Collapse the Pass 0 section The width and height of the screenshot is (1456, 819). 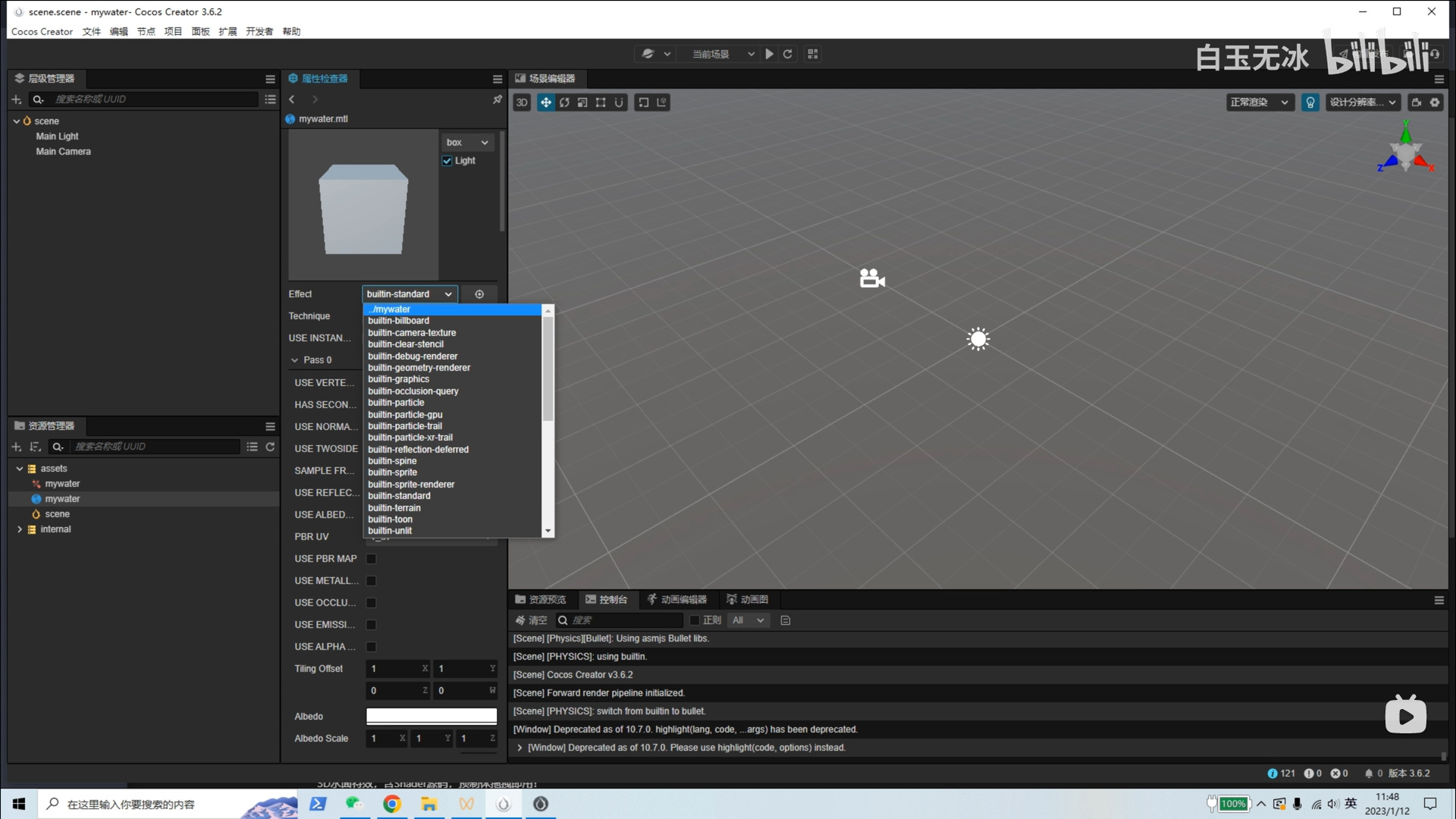[296, 360]
